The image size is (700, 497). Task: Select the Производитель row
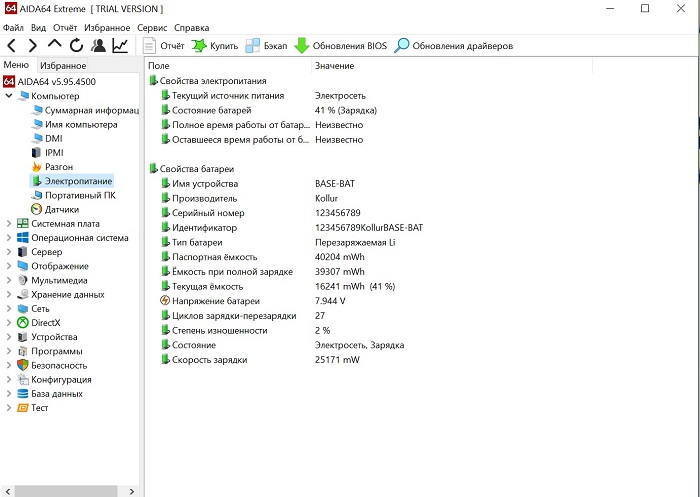tap(249, 198)
